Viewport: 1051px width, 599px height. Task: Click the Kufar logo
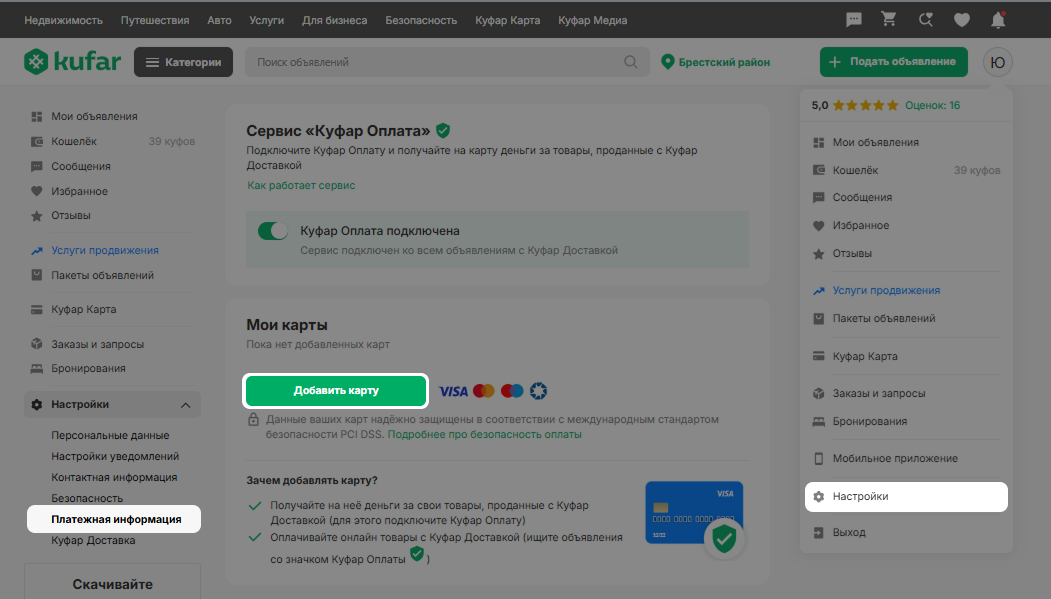pyautogui.click(x=72, y=62)
